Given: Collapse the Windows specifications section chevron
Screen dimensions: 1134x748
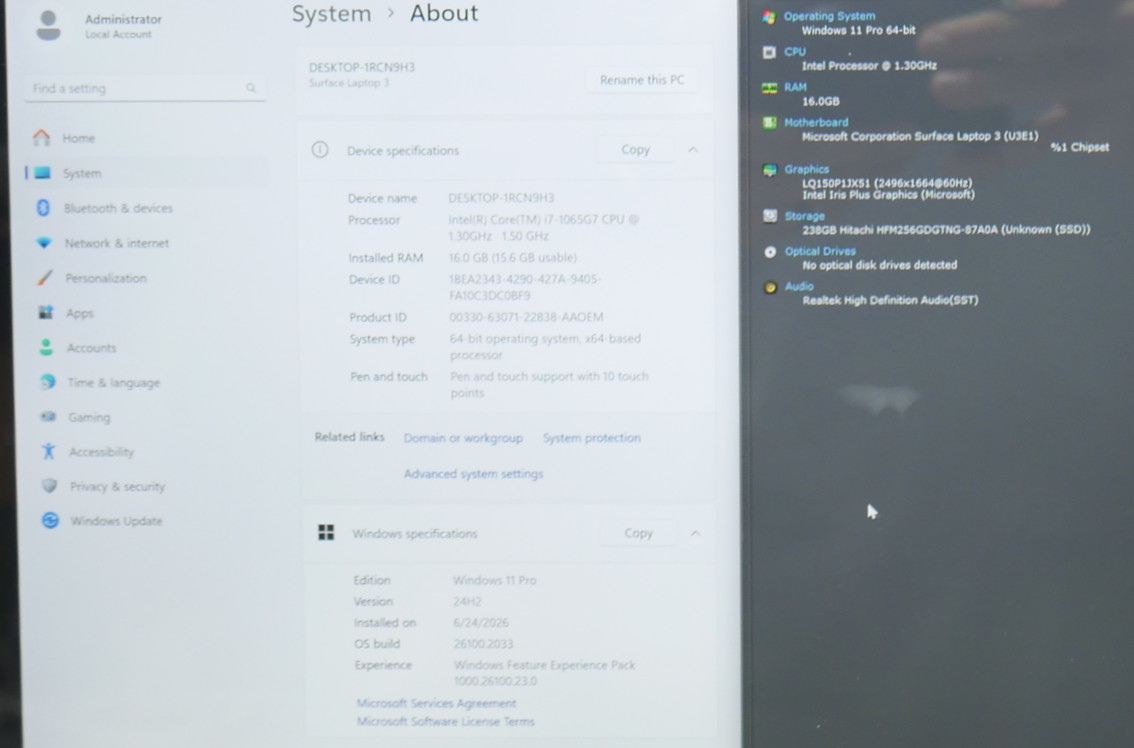Looking at the screenshot, I should click(695, 533).
